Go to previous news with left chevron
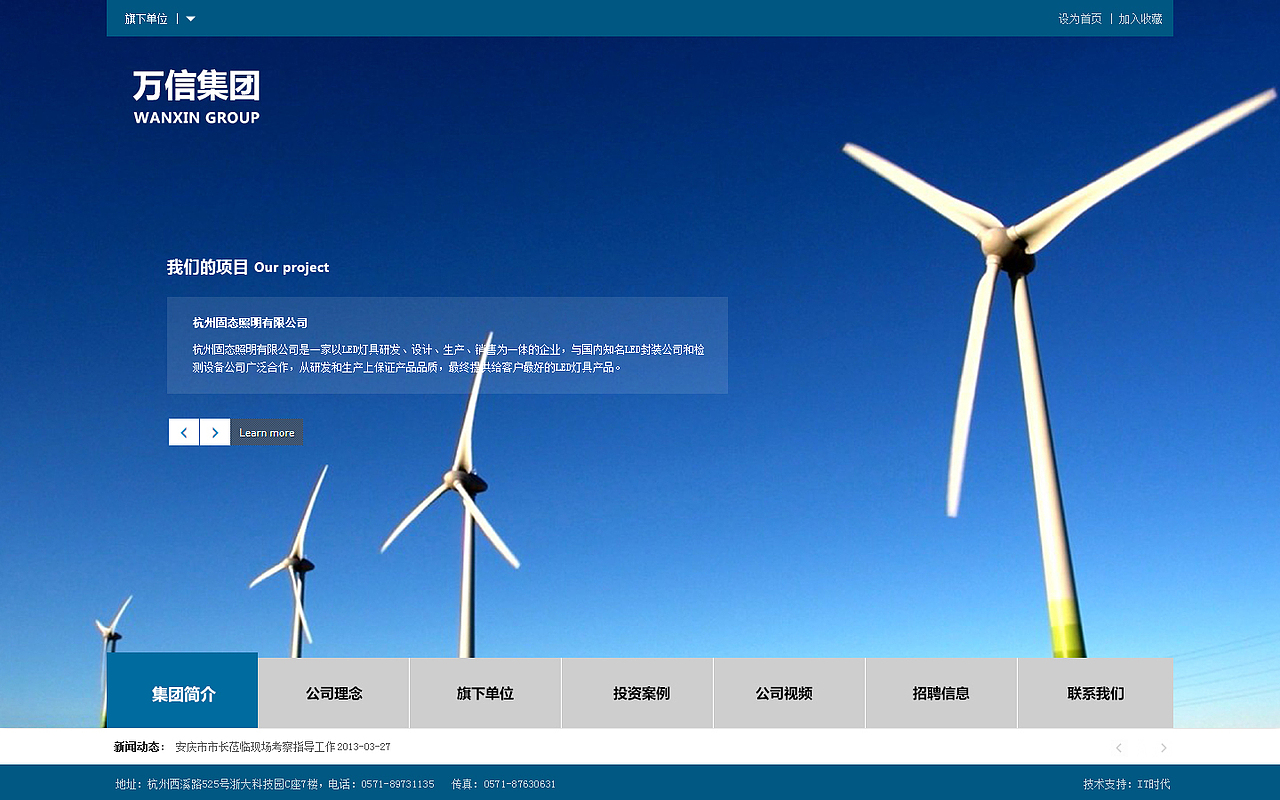 [x=1119, y=748]
